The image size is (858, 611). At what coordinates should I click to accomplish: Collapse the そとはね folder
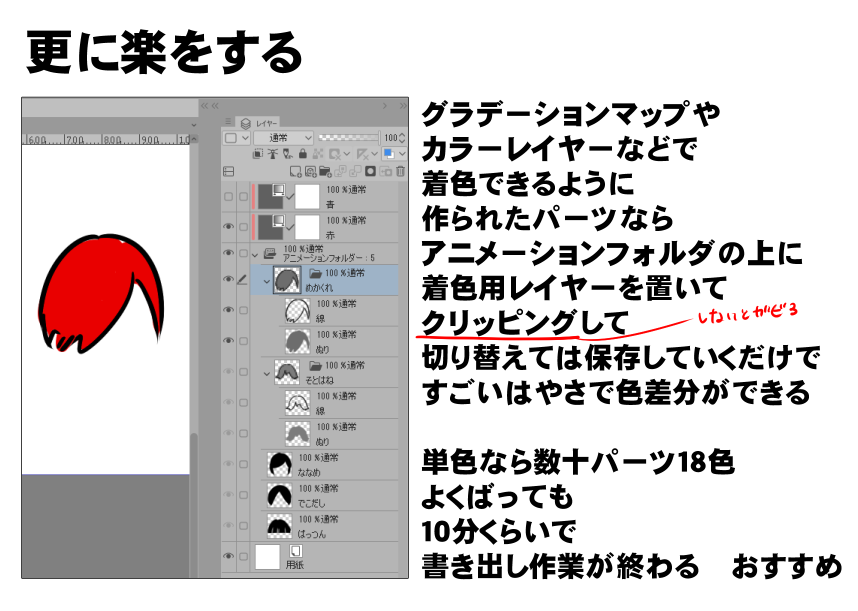coord(266,374)
